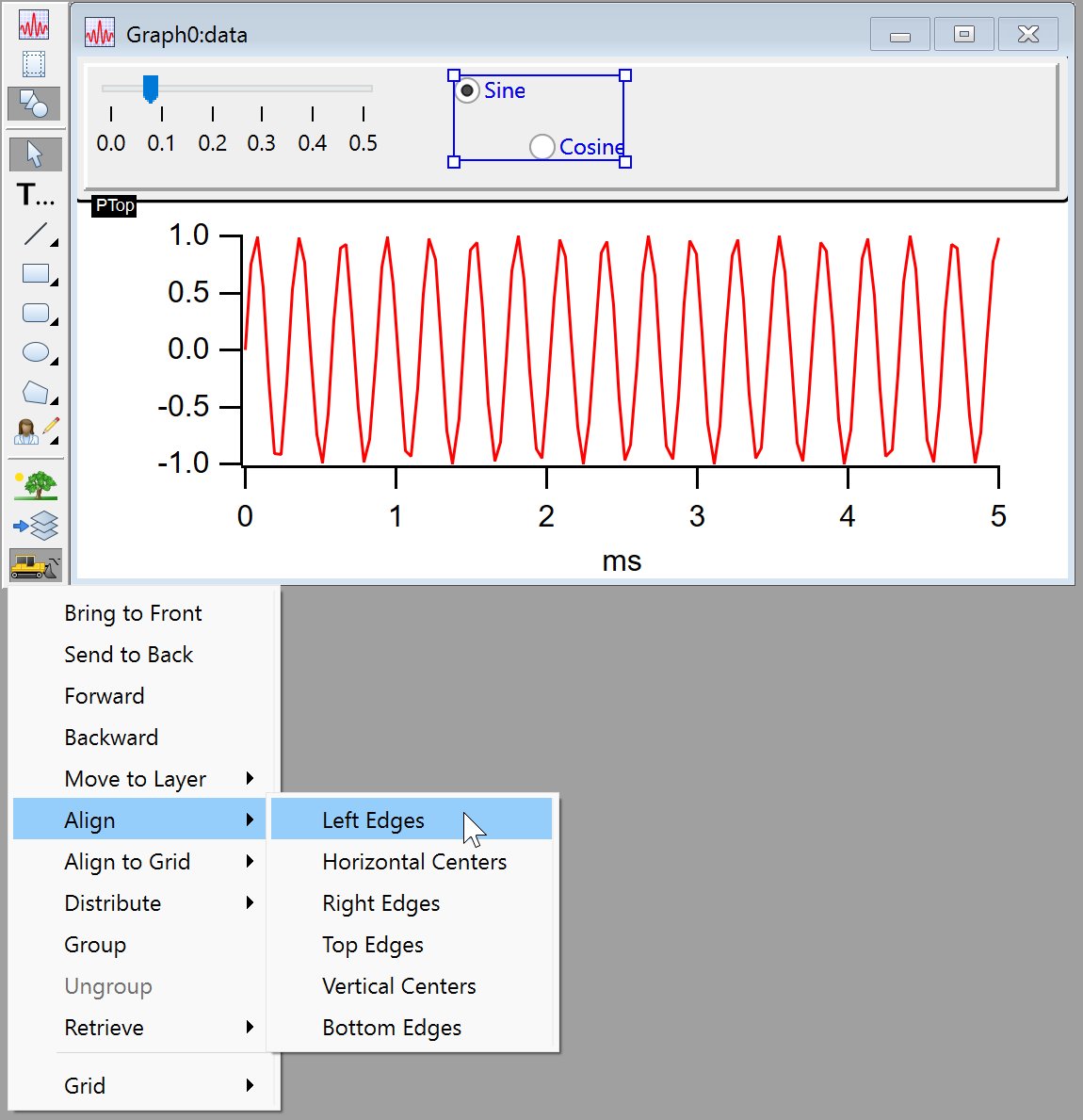Click Group in the context menu

click(95, 945)
